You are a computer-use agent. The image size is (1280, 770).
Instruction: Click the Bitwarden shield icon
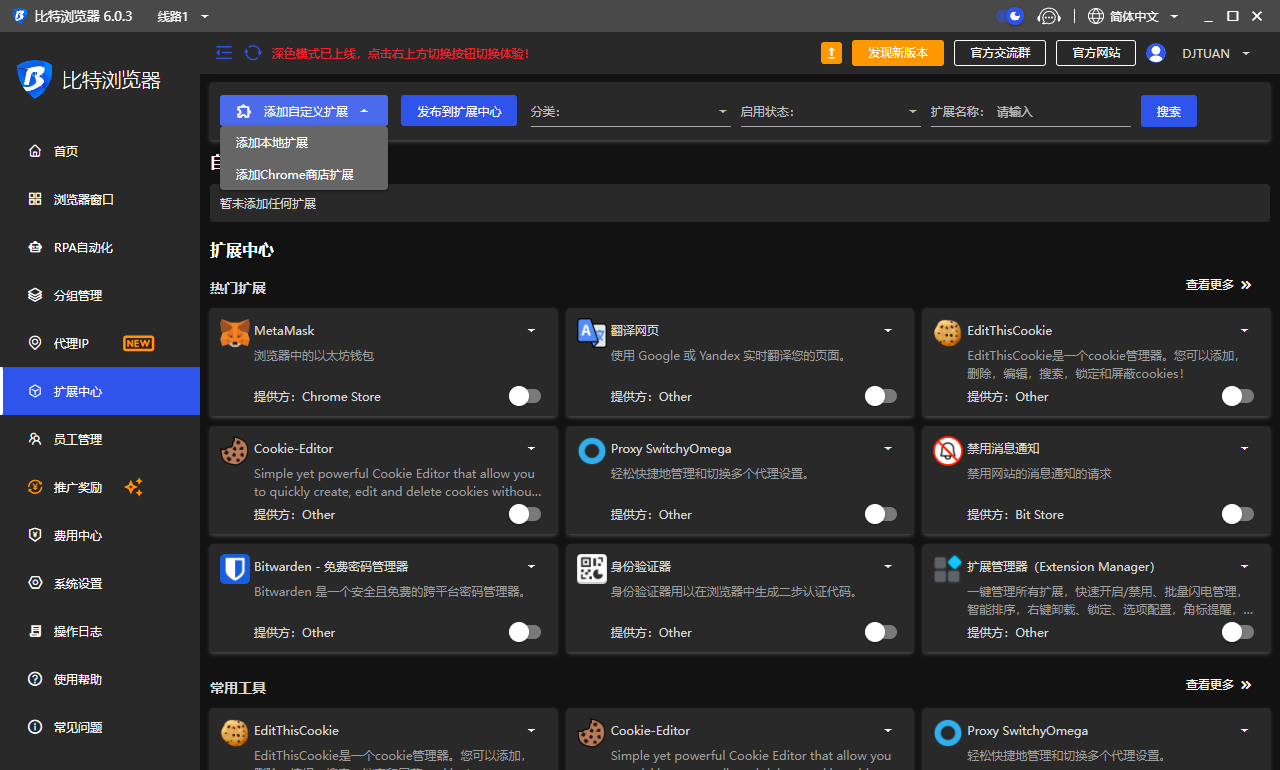click(x=235, y=569)
